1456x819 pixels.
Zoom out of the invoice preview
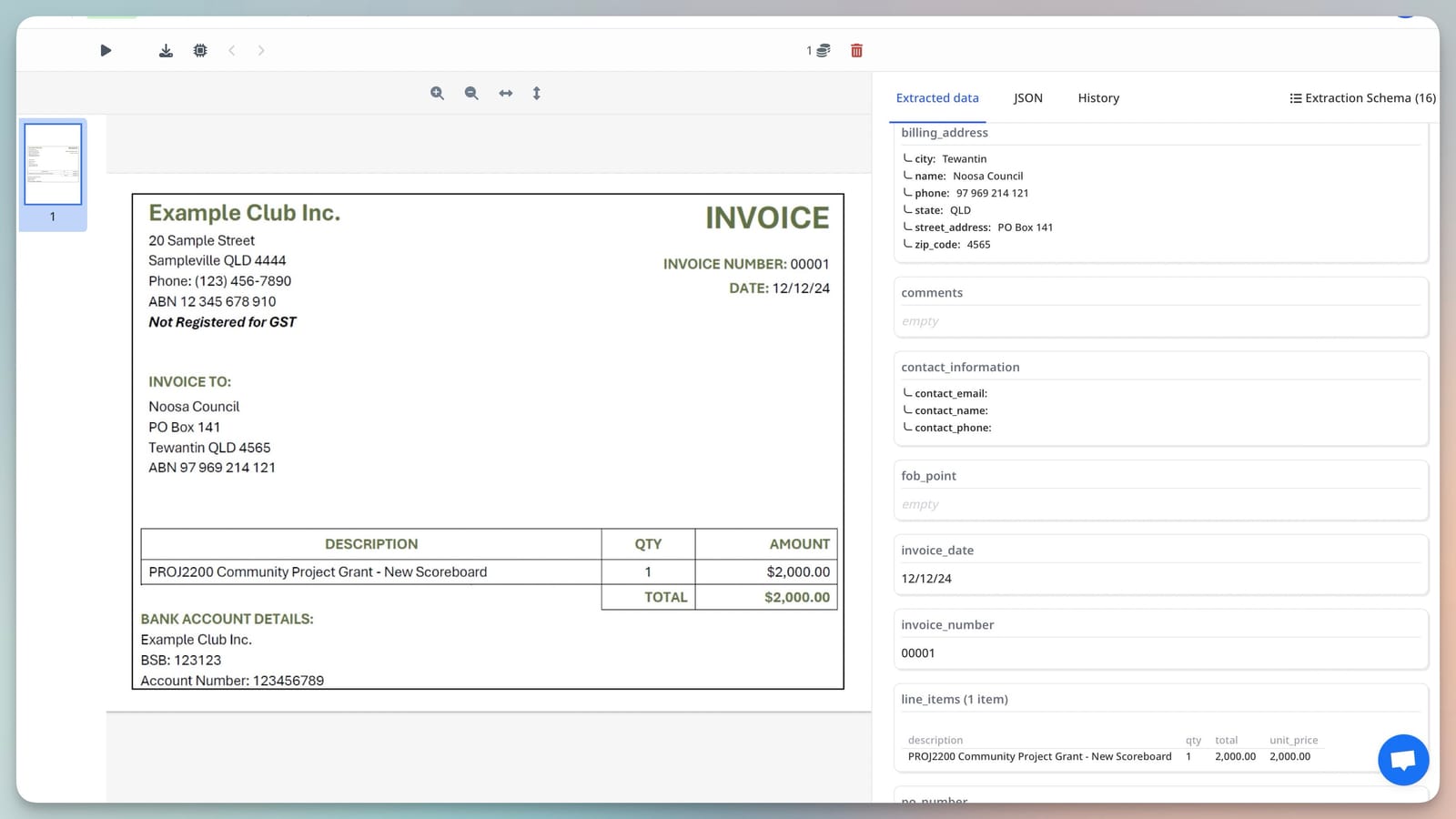pyautogui.click(x=470, y=93)
